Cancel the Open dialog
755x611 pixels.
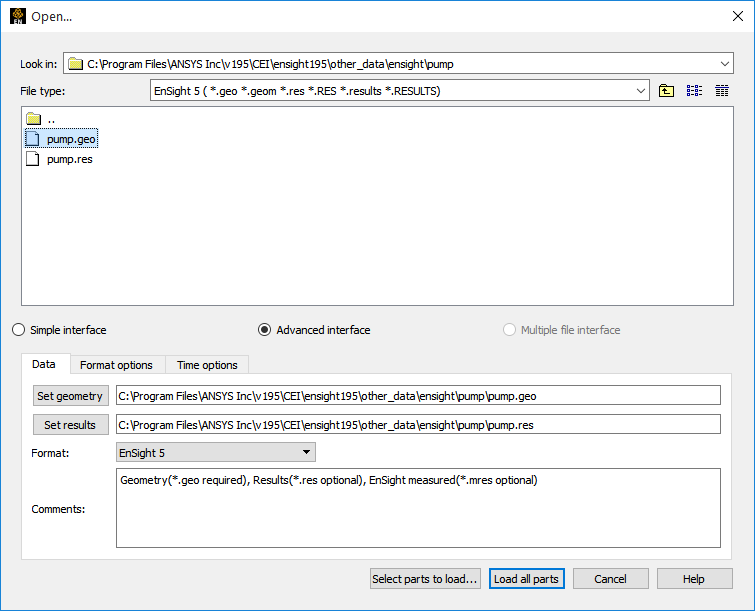click(610, 579)
